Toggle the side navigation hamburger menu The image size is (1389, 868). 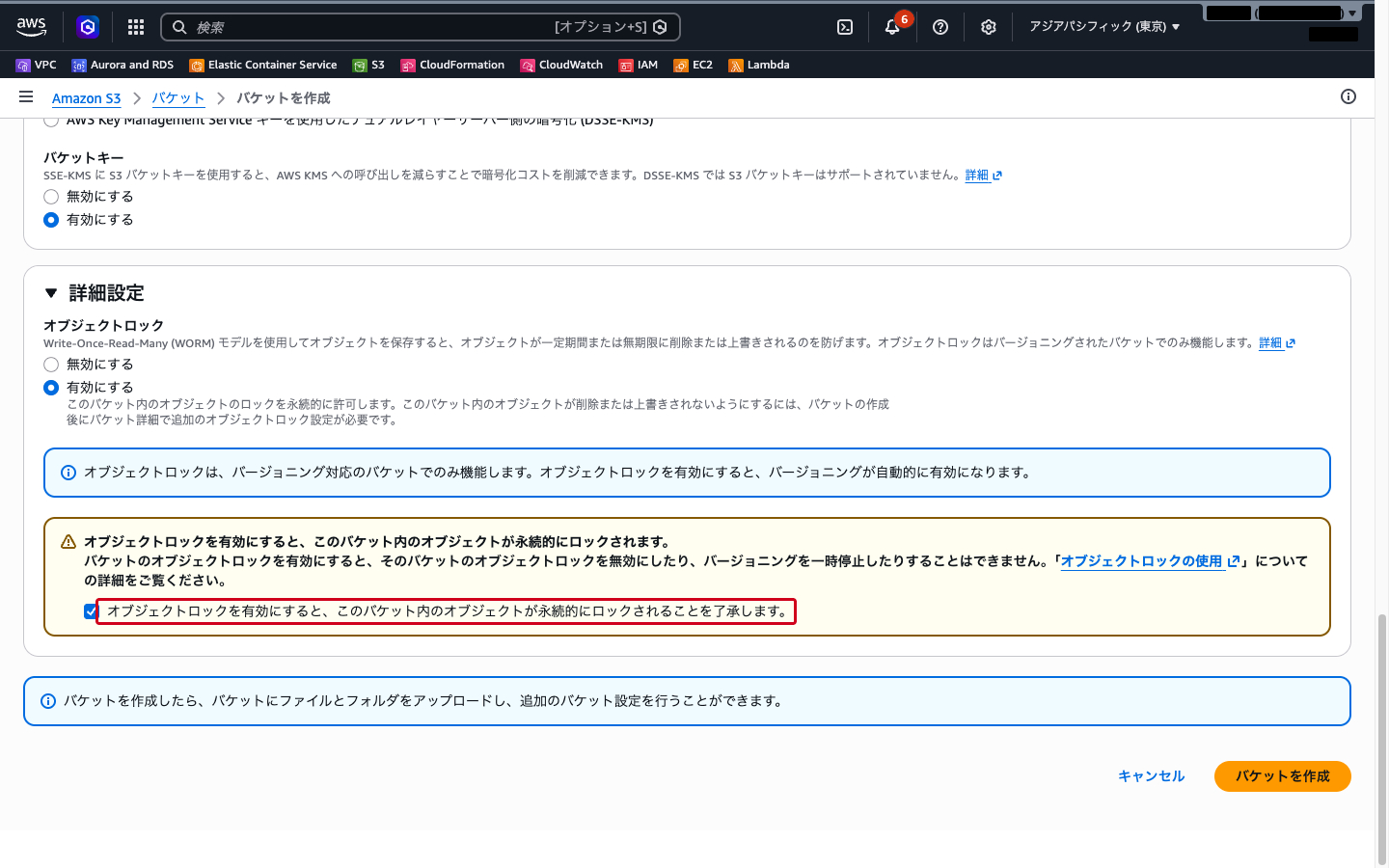[26, 97]
